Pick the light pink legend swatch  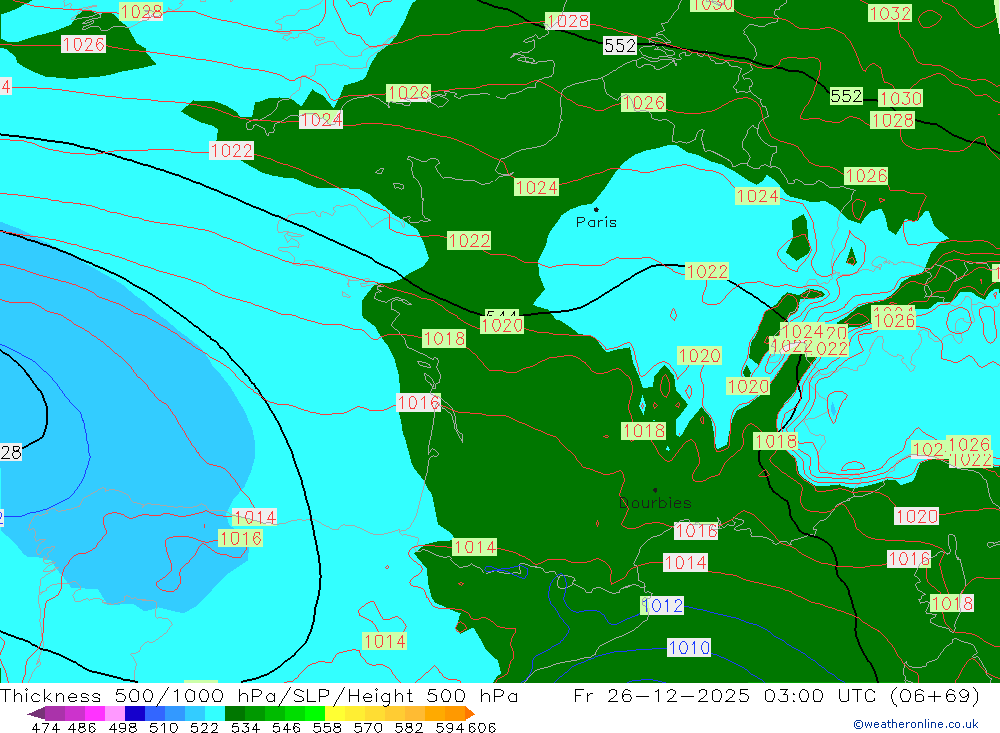tap(115, 713)
